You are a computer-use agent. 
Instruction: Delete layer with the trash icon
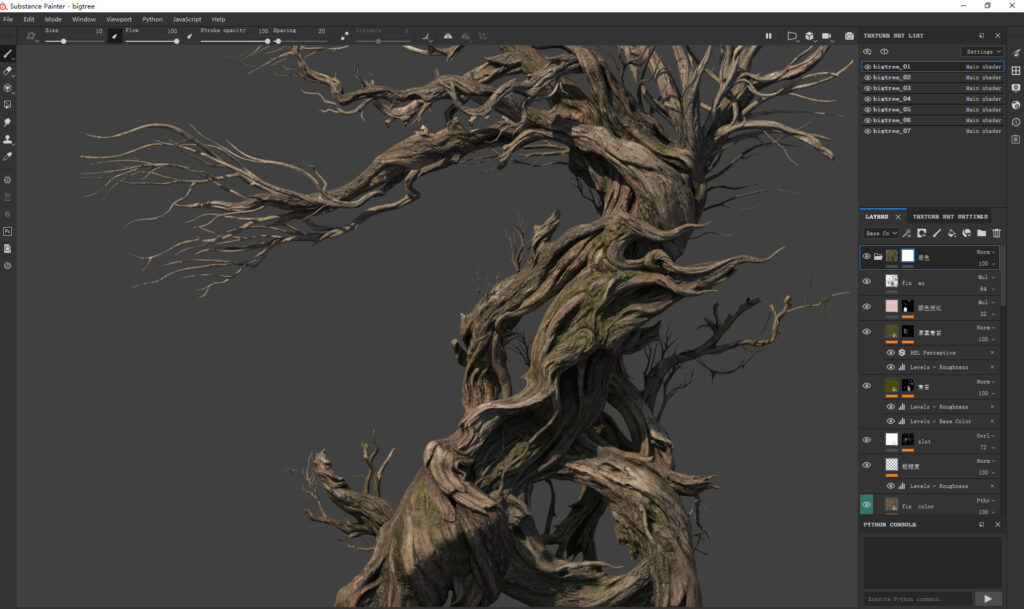pyautogui.click(x=996, y=233)
